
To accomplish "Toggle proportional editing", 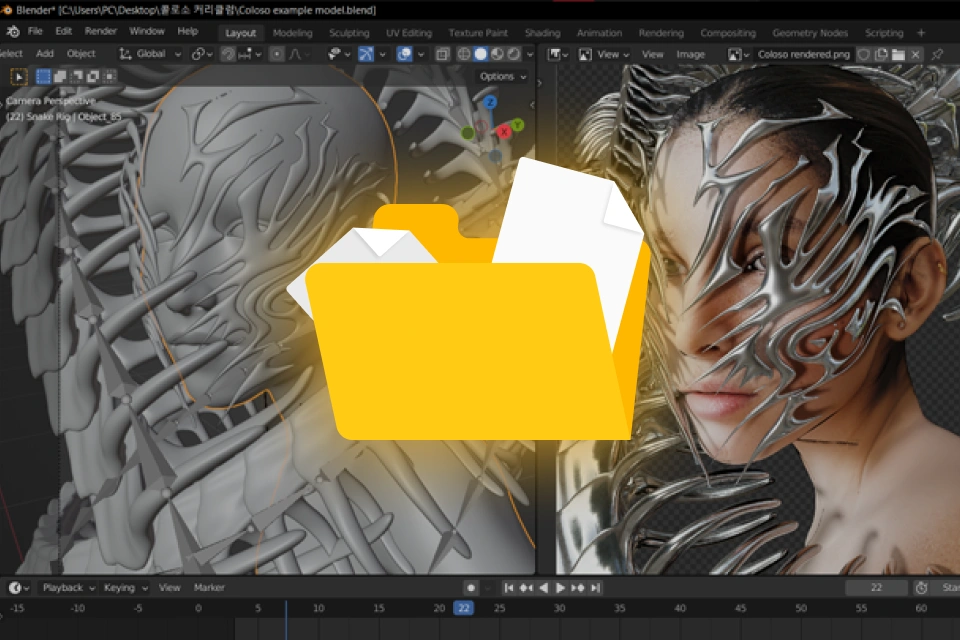I will [x=277, y=54].
